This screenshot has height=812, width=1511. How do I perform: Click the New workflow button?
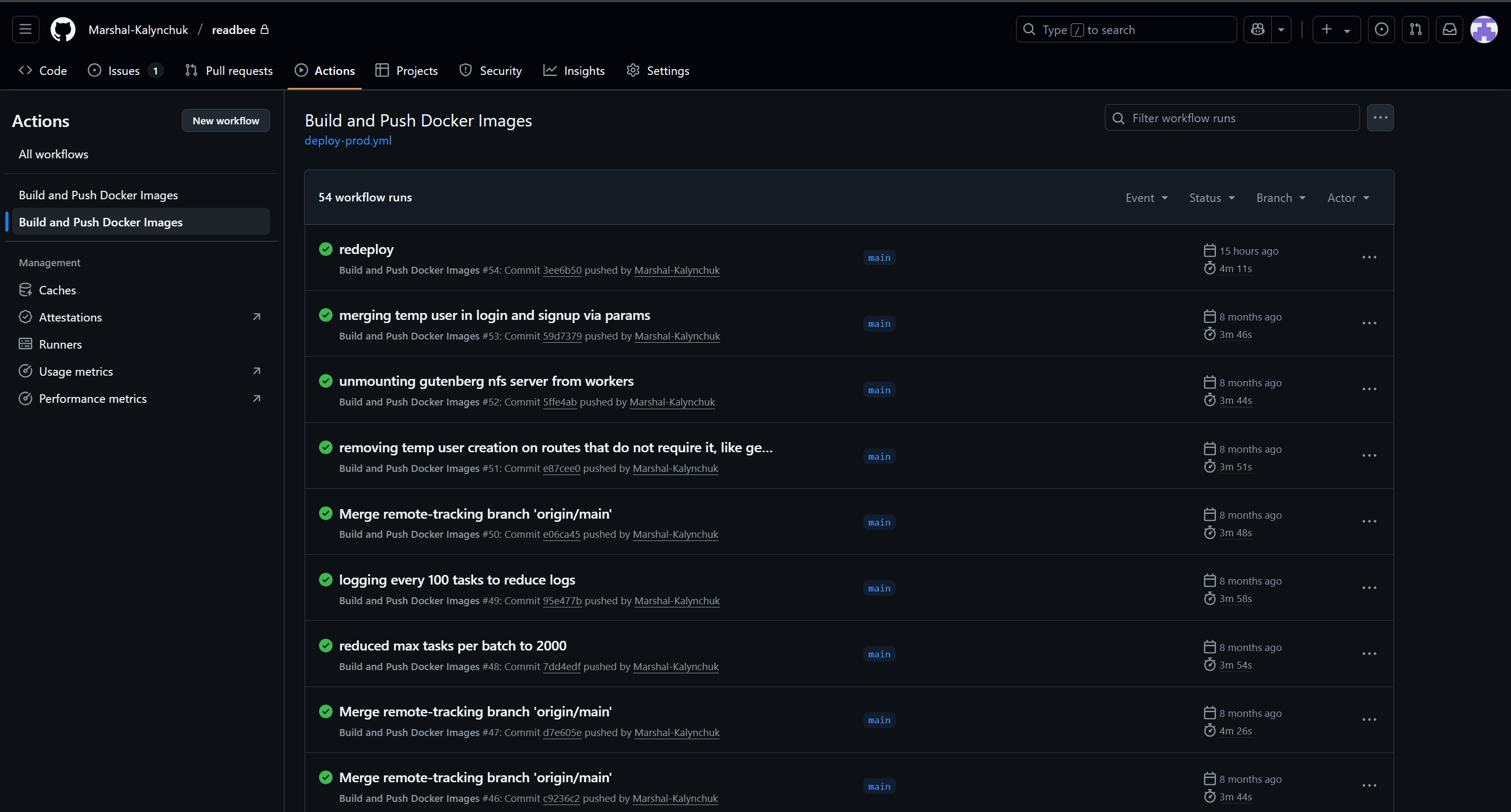[226, 120]
